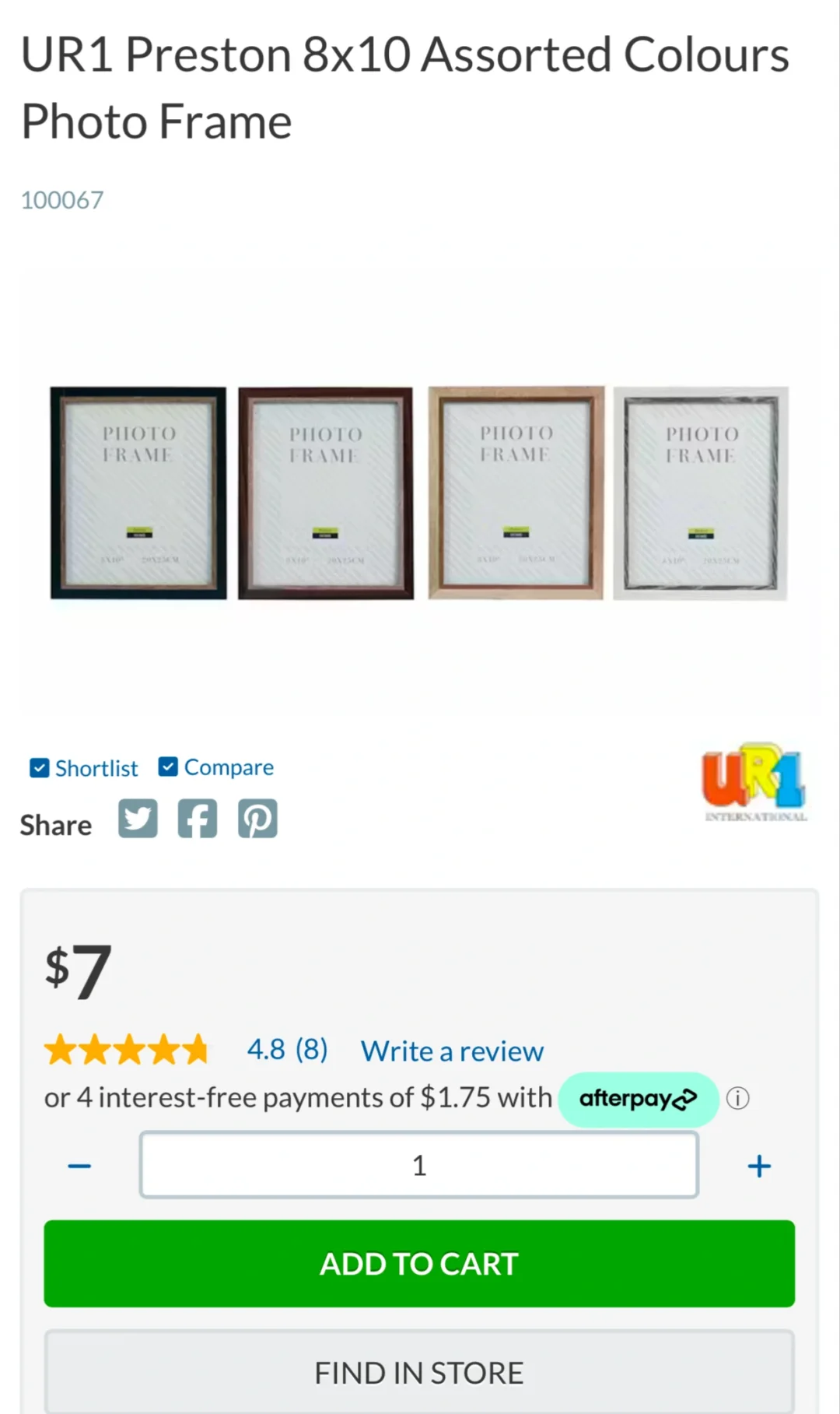Image resolution: width=840 pixels, height=1414 pixels.
Task: View the 4.8 (8) ratings link
Action: tap(287, 1049)
